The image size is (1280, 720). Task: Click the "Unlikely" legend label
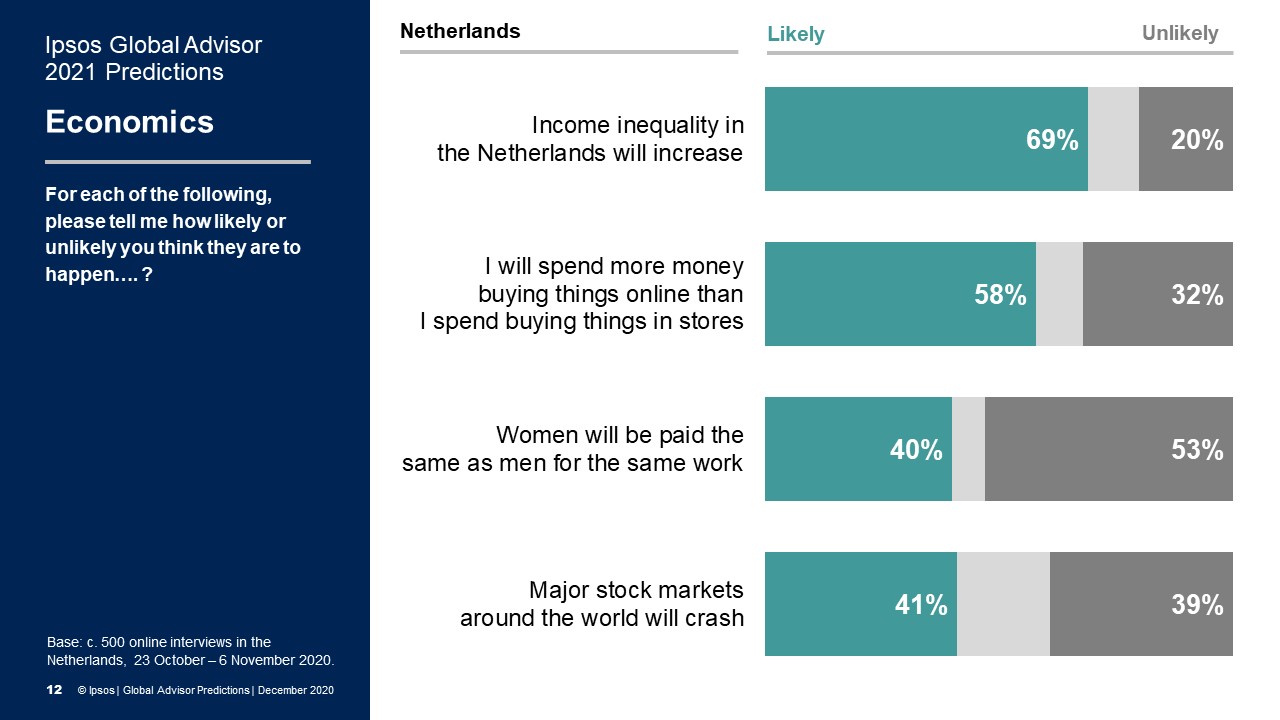pos(1180,34)
